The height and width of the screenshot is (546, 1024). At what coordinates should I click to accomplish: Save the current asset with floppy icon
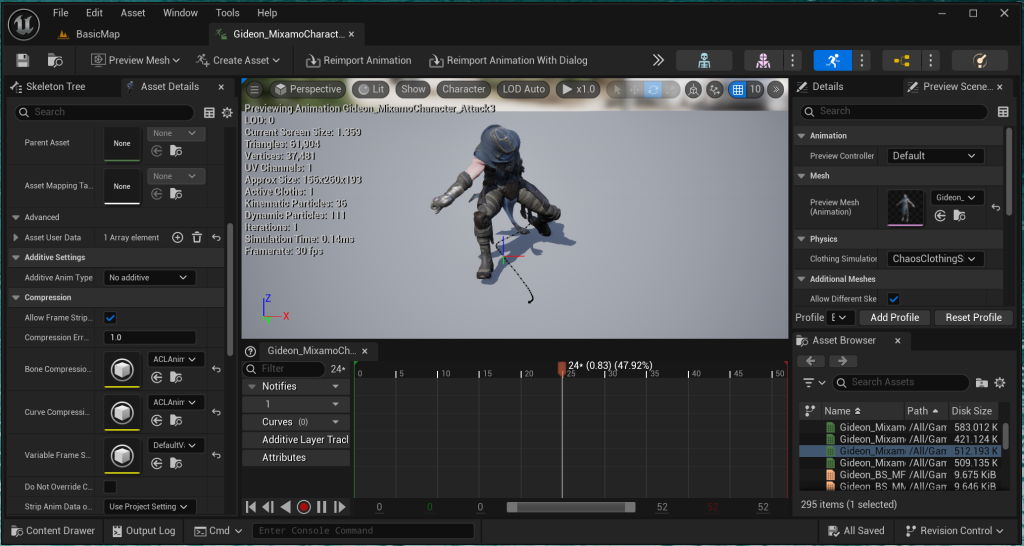pyautogui.click(x=23, y=60)
